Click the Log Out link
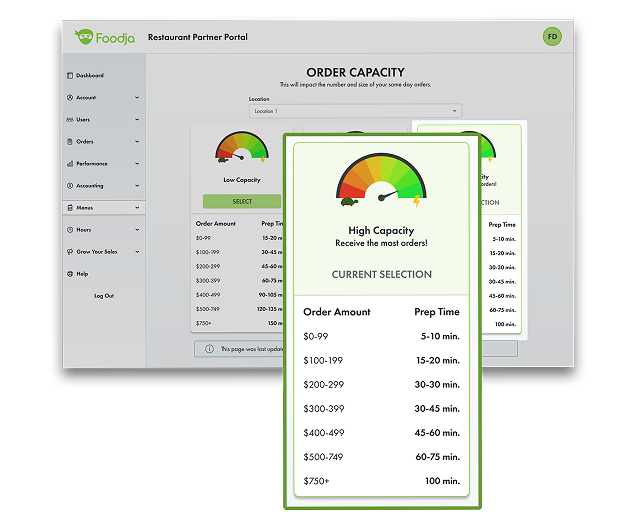 coord(104,296)
